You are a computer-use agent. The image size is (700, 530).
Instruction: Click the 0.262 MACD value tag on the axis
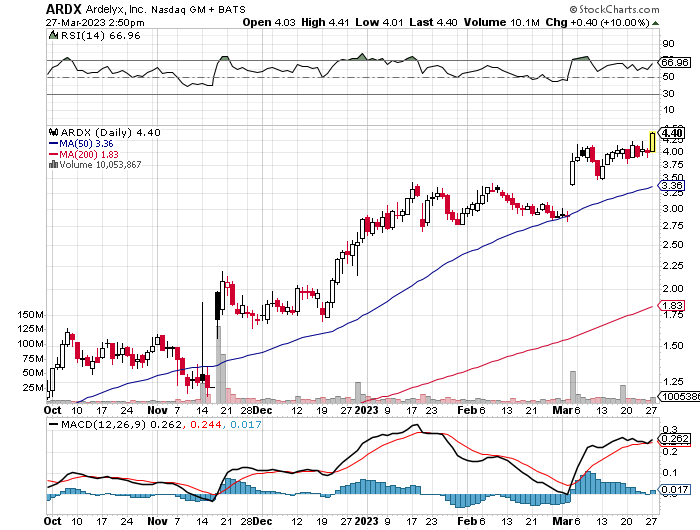pyautogui.click(x=675, y=439)
